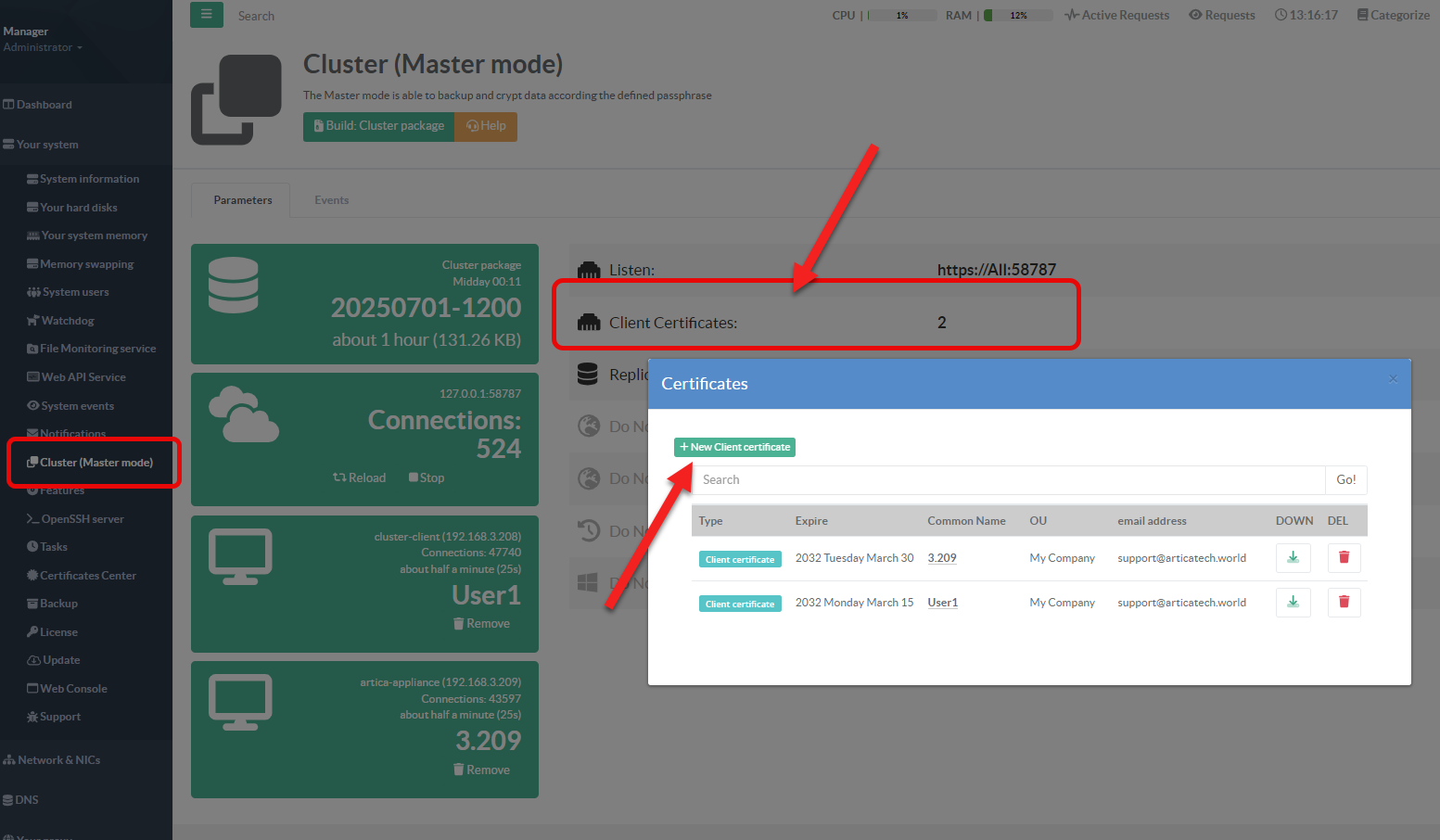
Task: Stop the cluster connections service
Action: (x=427, y=477)
